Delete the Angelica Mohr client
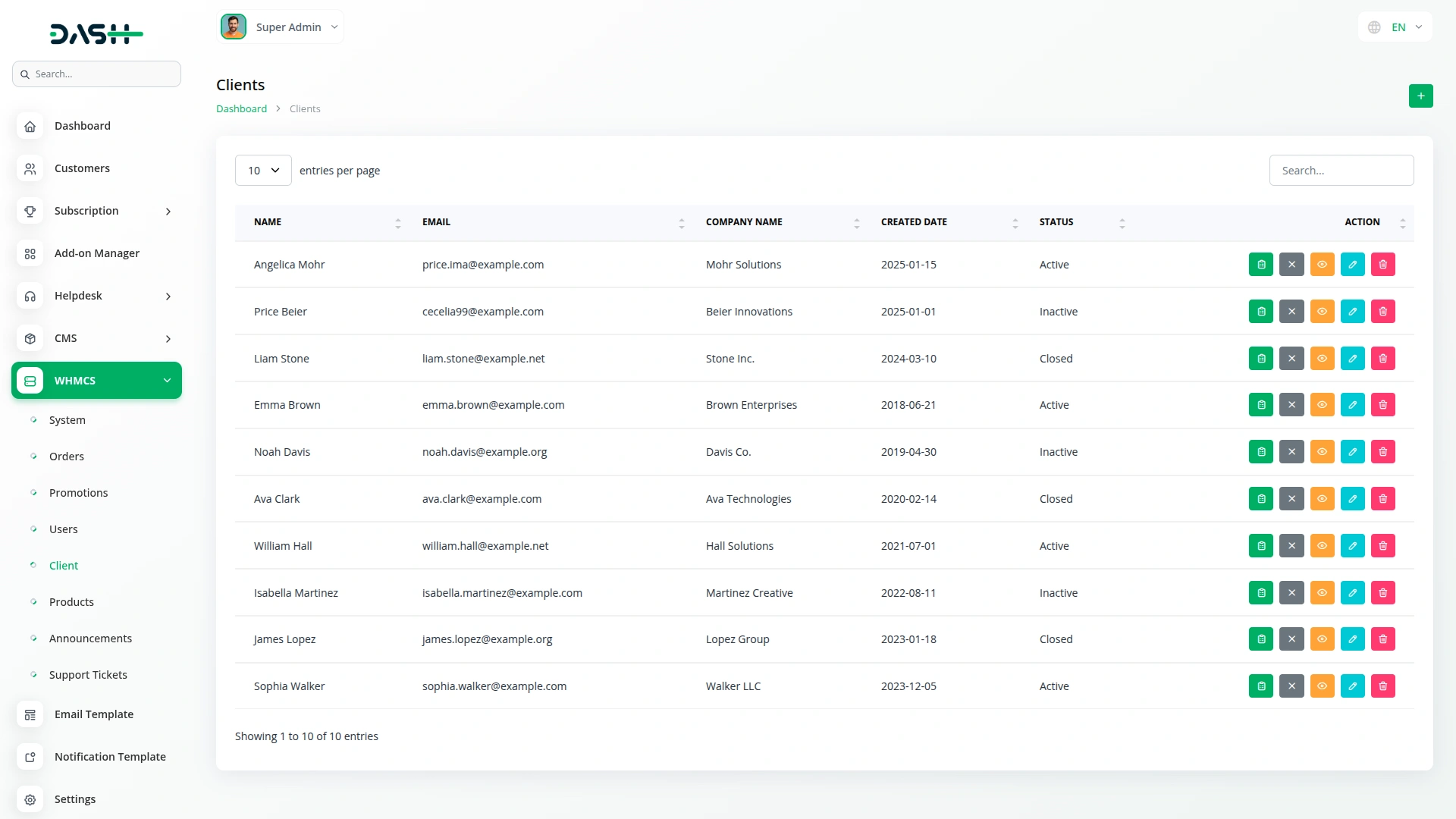This screenshot has width=1456, height=819. click(1382, 265)
